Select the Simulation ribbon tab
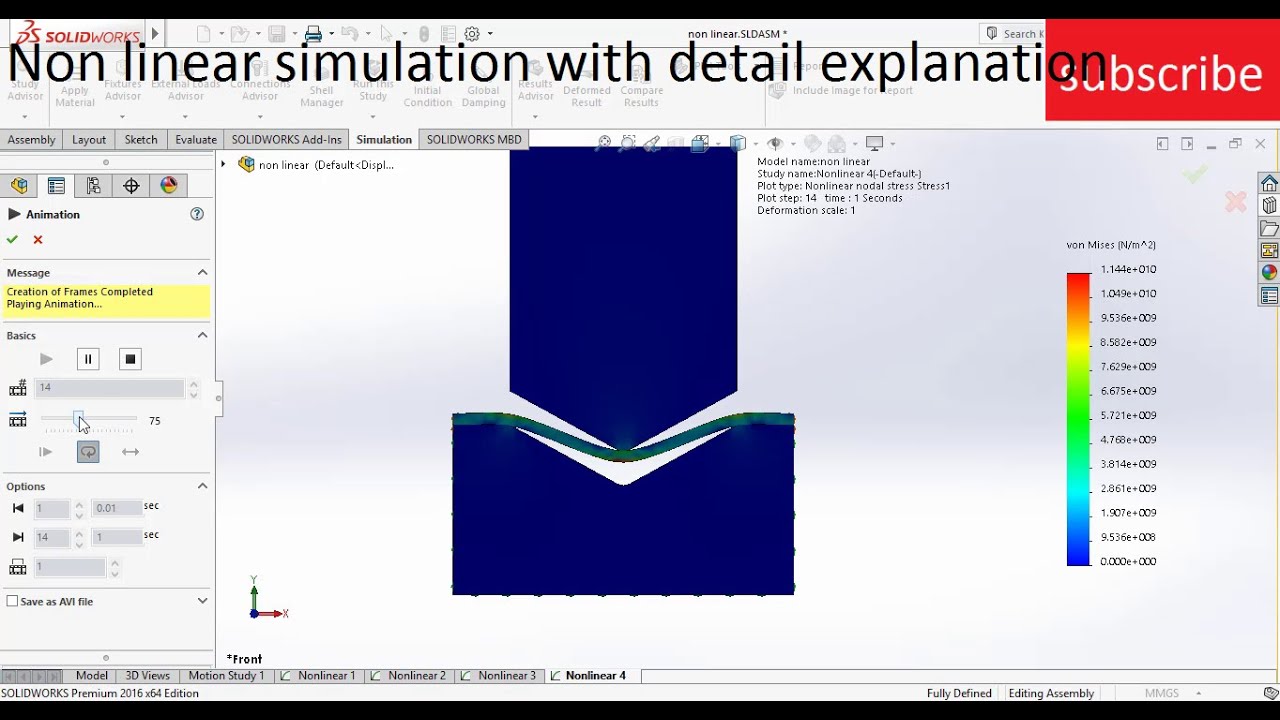 (x=384, y=140)
